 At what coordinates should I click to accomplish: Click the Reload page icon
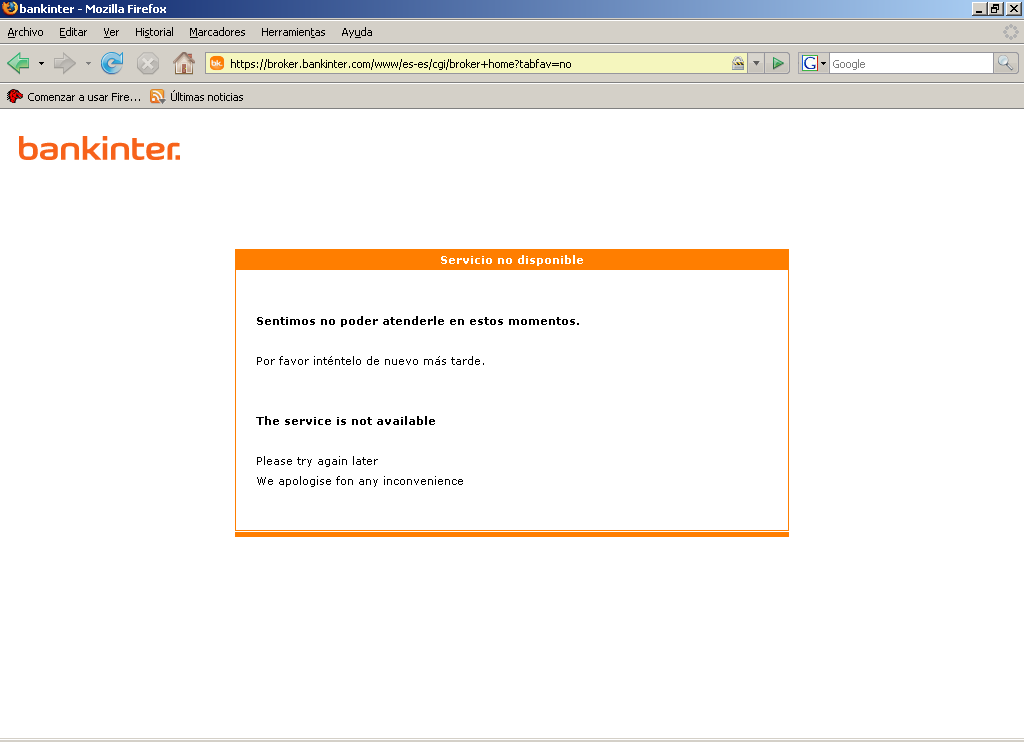pyautogui.click(x=111, y=63)
